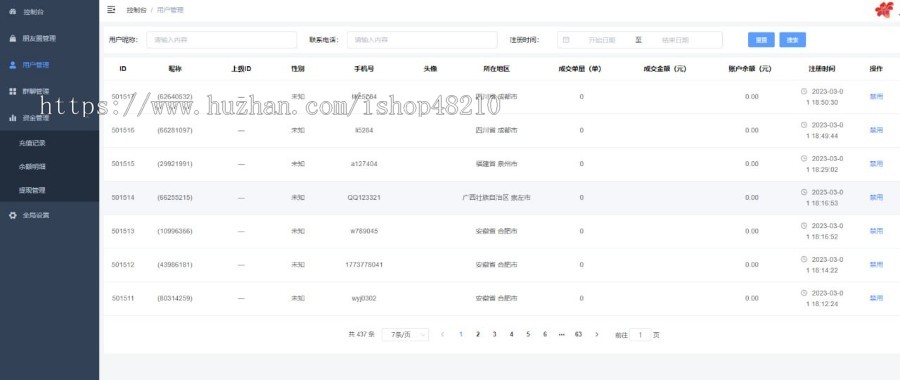
Task: Click 禁用 for user 501511
Action: click(876, 298)
